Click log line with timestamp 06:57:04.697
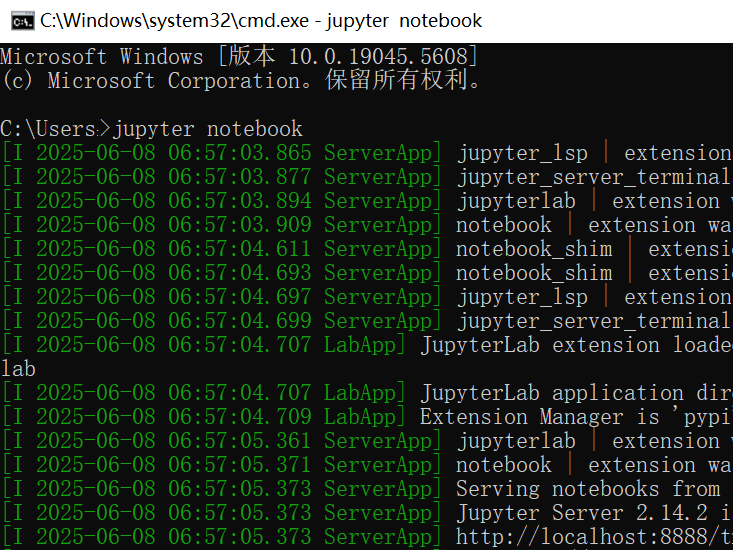This screenshot has width=733, height=550. coord(366,297)
